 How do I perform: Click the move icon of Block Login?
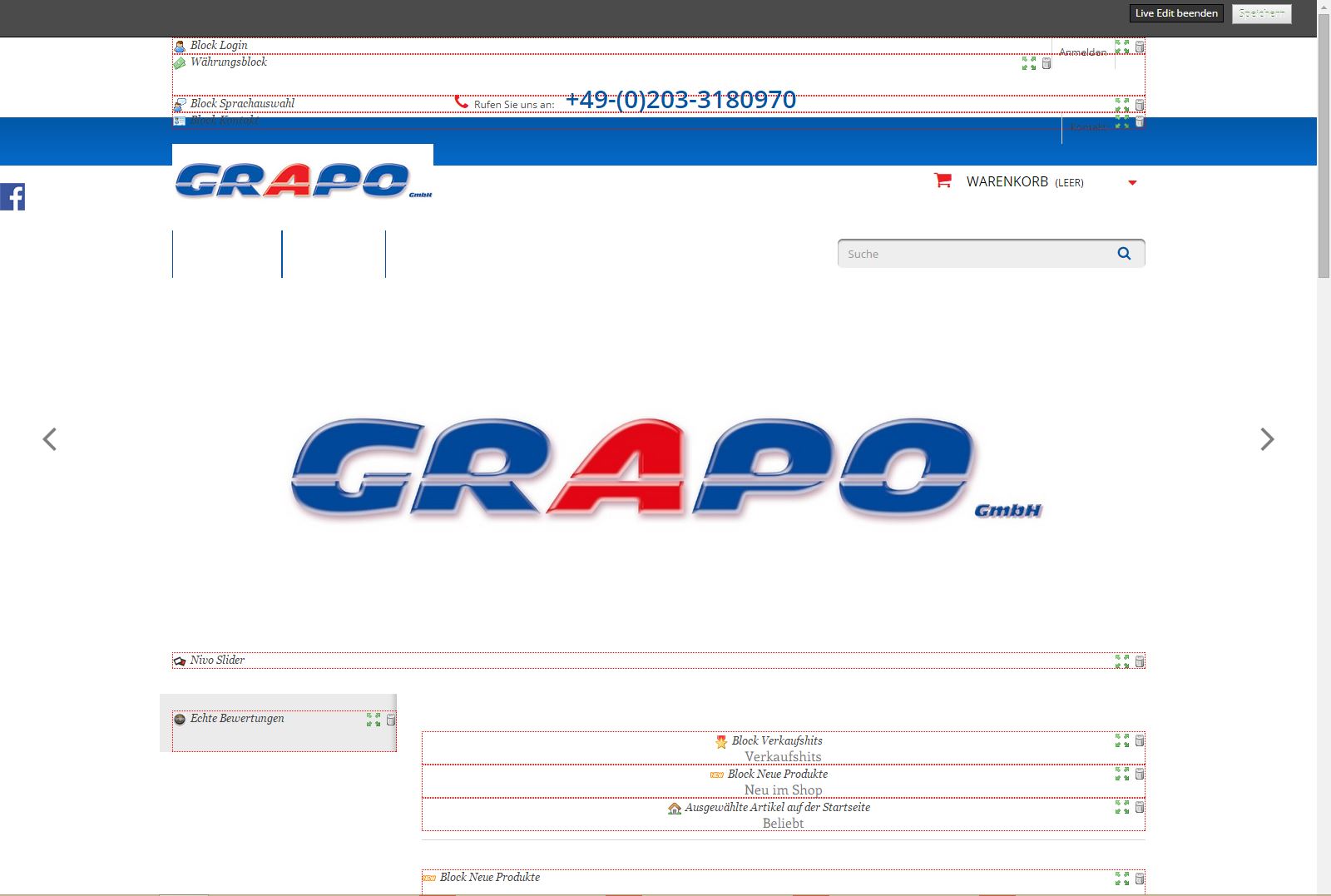coord(1122,47)
